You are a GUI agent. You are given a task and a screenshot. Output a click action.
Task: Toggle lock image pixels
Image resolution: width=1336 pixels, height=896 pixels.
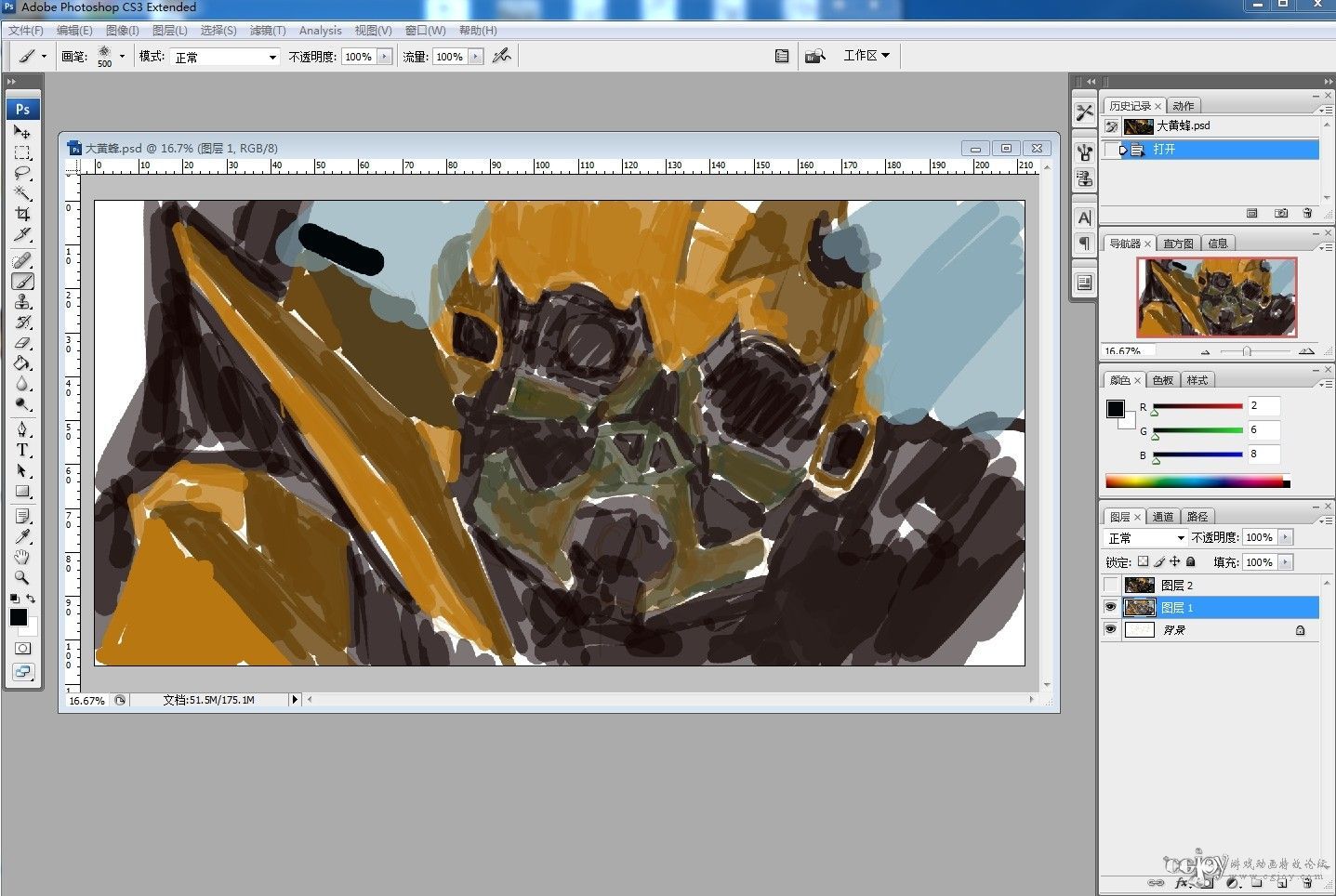click(1159, 561)
